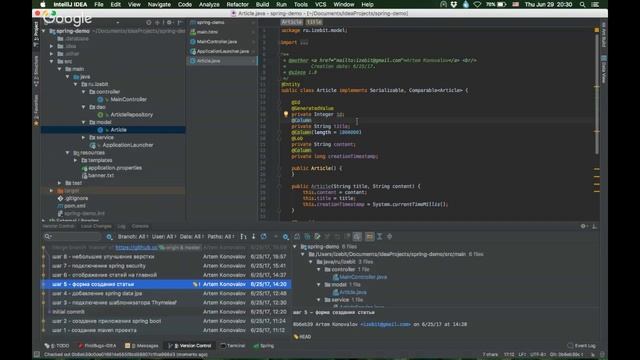The image size is (640, 360).
Task: Collapse the src folder in project tree
Action: coord(51,61)
